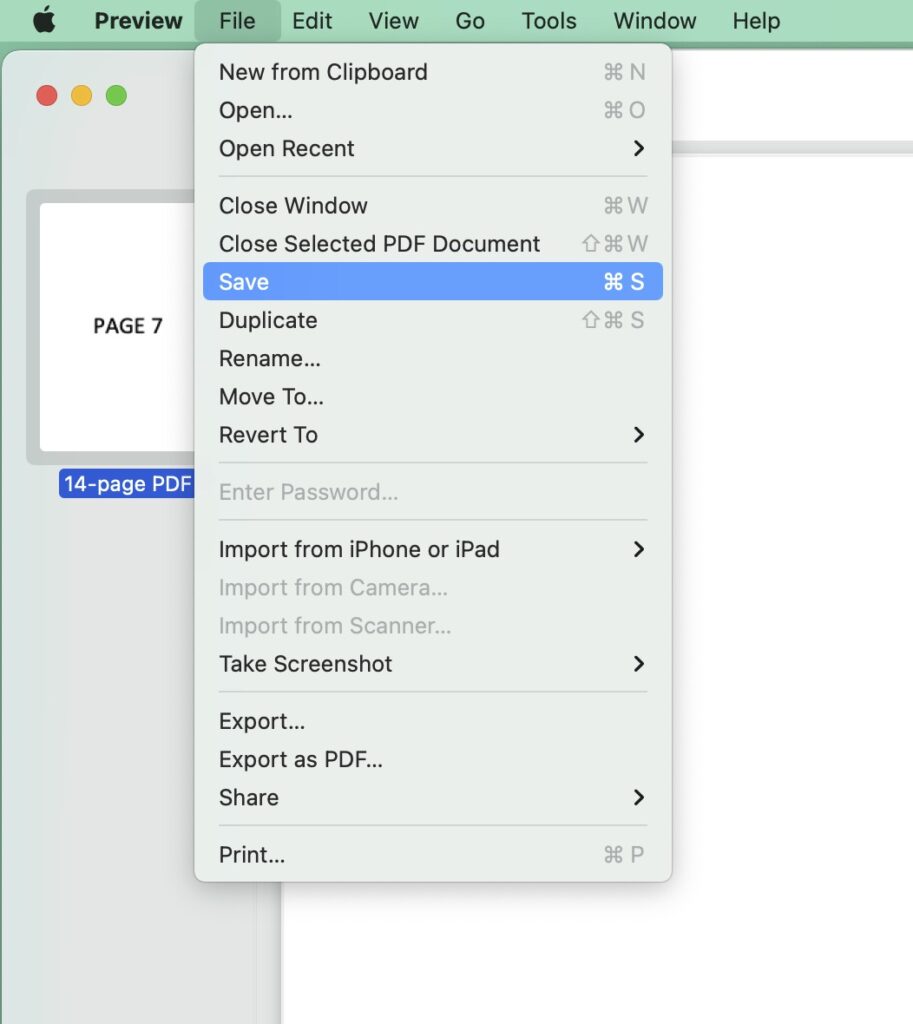Screen dimensions: 913x1024
Task: Expand the Open Recent submenu
Action: (432, 149)
